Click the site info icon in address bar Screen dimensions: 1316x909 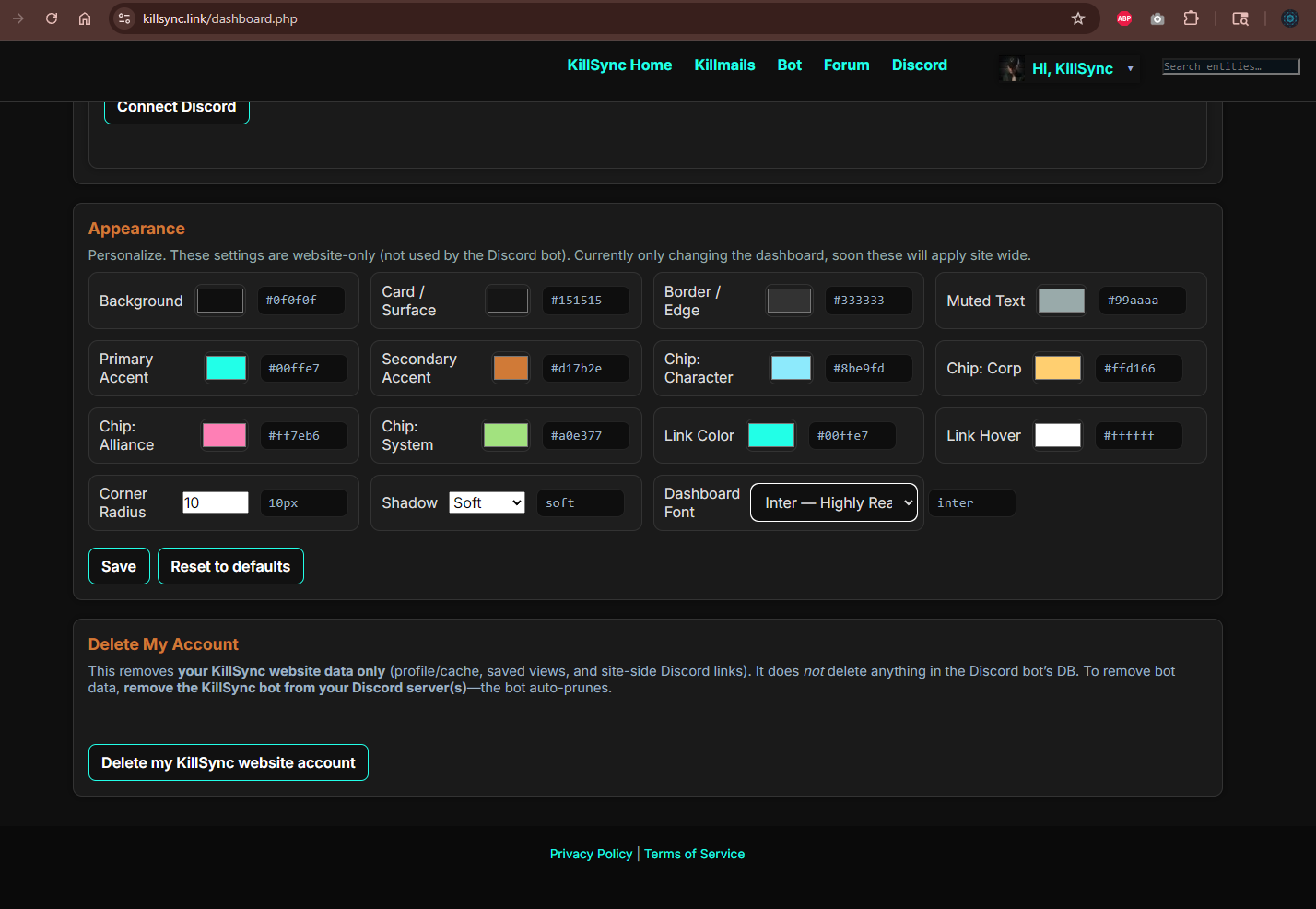(124, 18)
